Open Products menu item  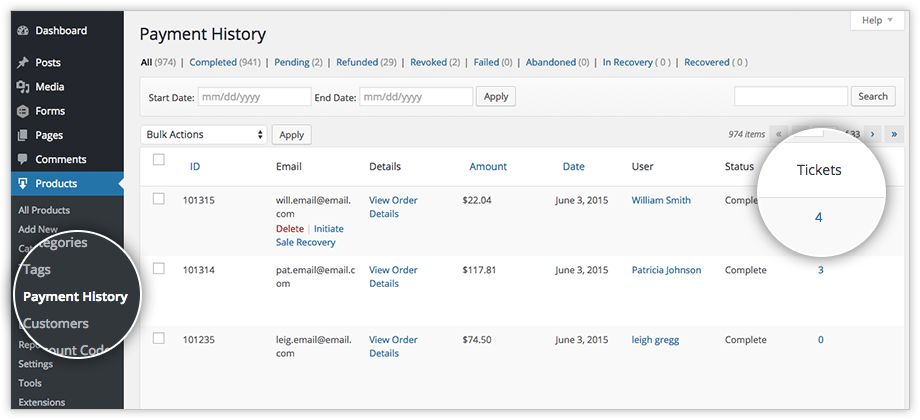point(56,184)
